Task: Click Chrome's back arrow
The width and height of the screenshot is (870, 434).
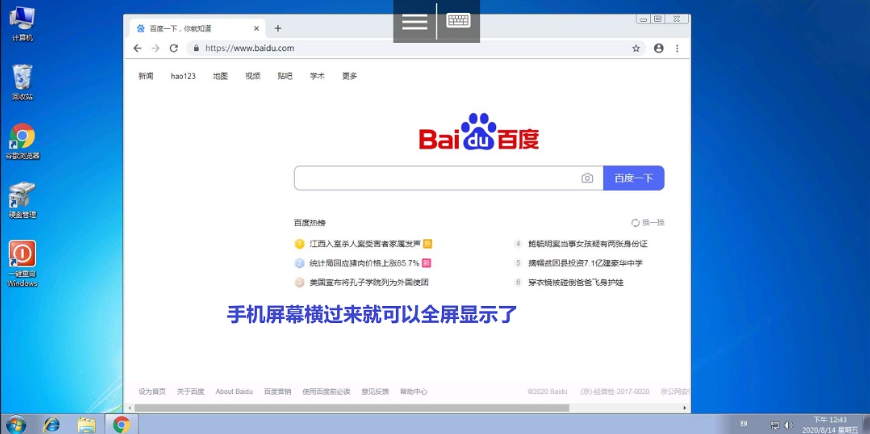Action: coord(138,48)
